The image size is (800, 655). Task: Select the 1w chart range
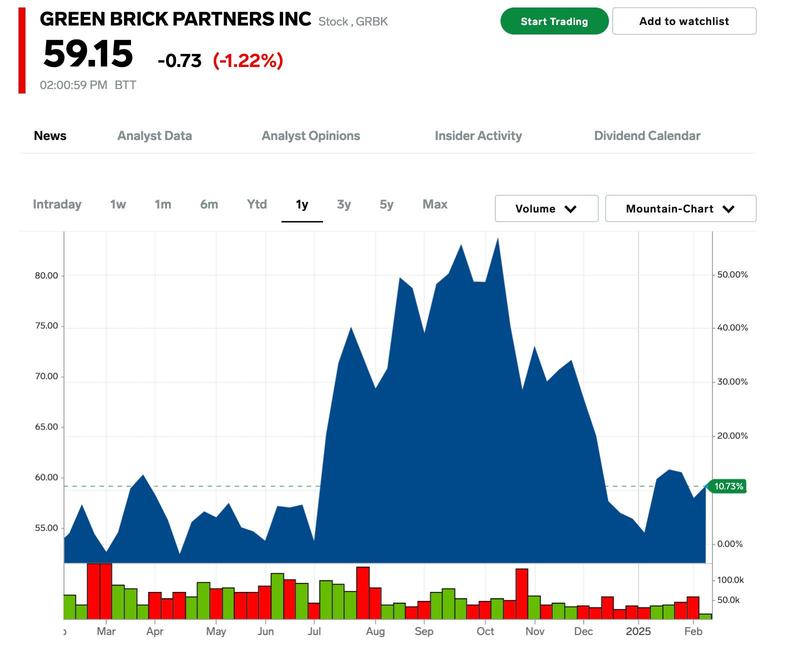(x=118, y=205)
